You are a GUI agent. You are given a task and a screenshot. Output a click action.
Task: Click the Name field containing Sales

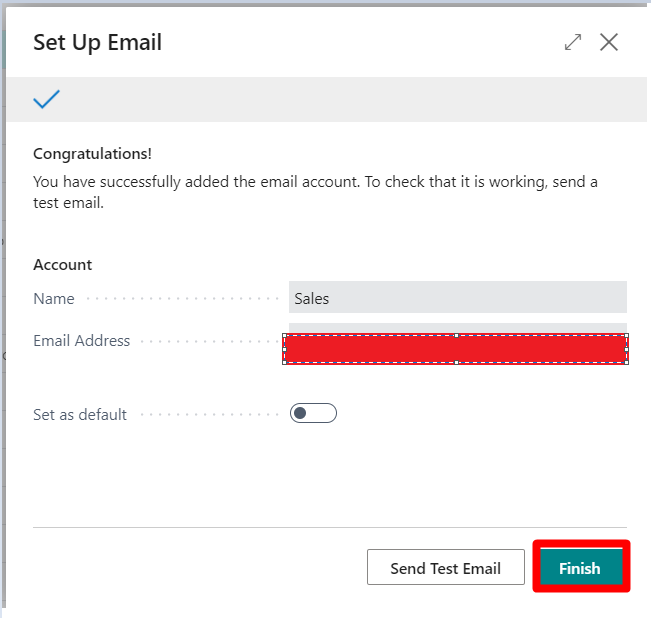(x=458, y=297)
